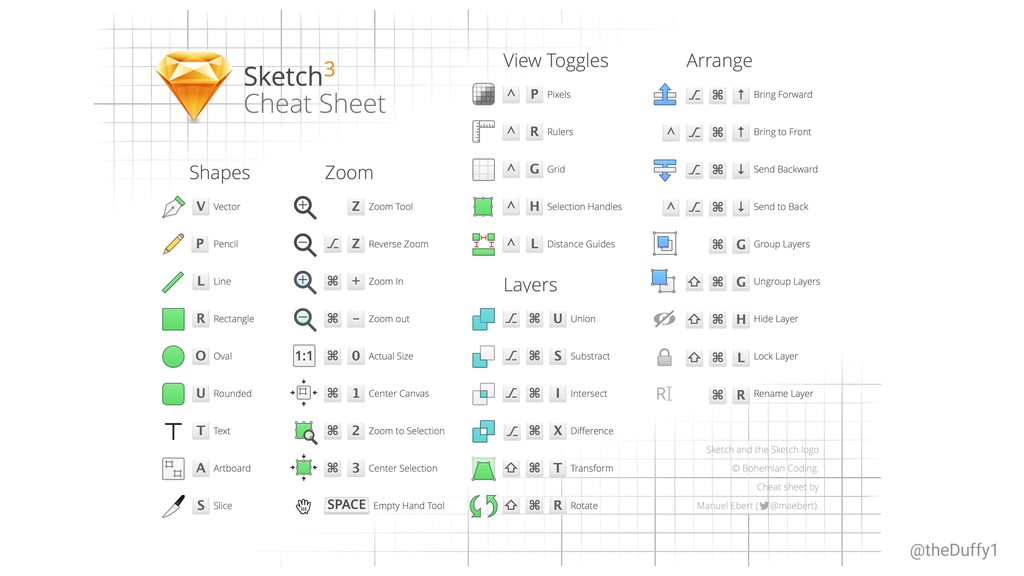Click the Difference layers icon
This screenshot has height=576, width=1024.
click(x=483, y=431)
